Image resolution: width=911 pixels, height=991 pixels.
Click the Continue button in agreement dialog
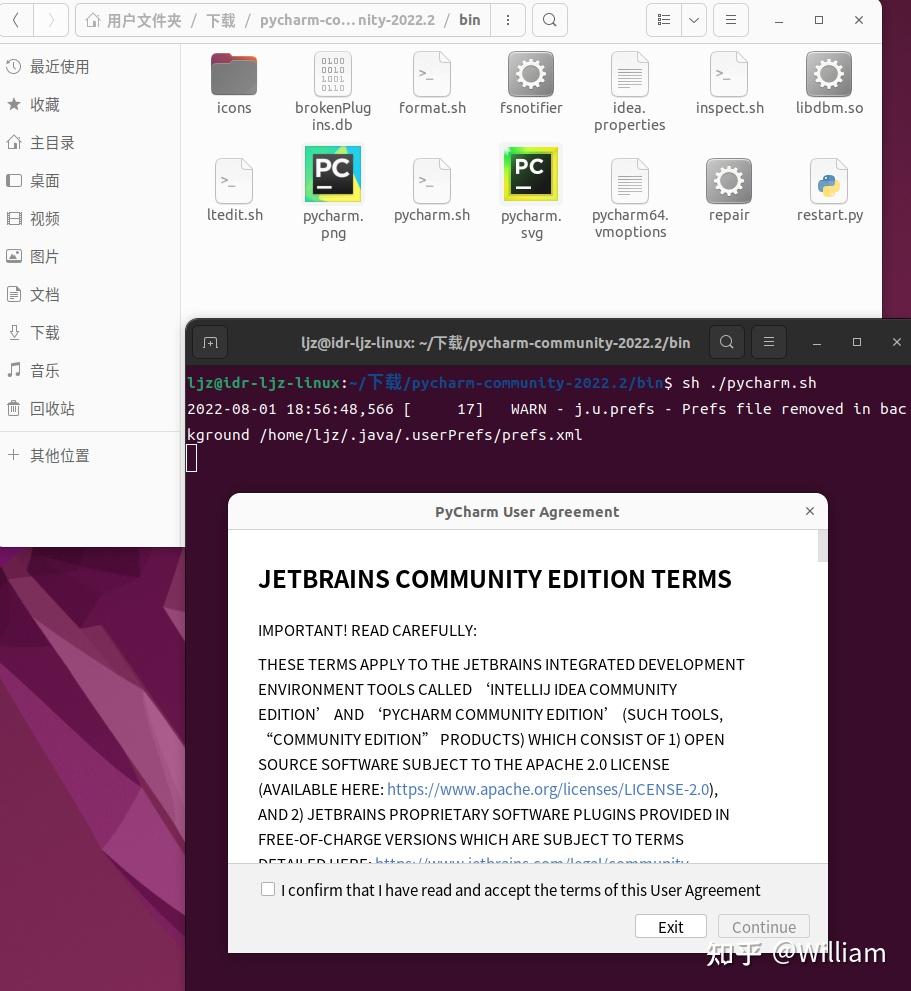pyautogui.click(x=764, y=927)
